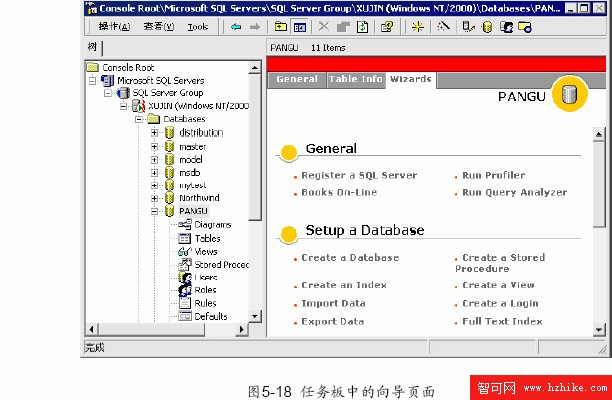The image size is (612, 400).
Task: Click the yellow star New icon
Action: [x=418, y=27]
